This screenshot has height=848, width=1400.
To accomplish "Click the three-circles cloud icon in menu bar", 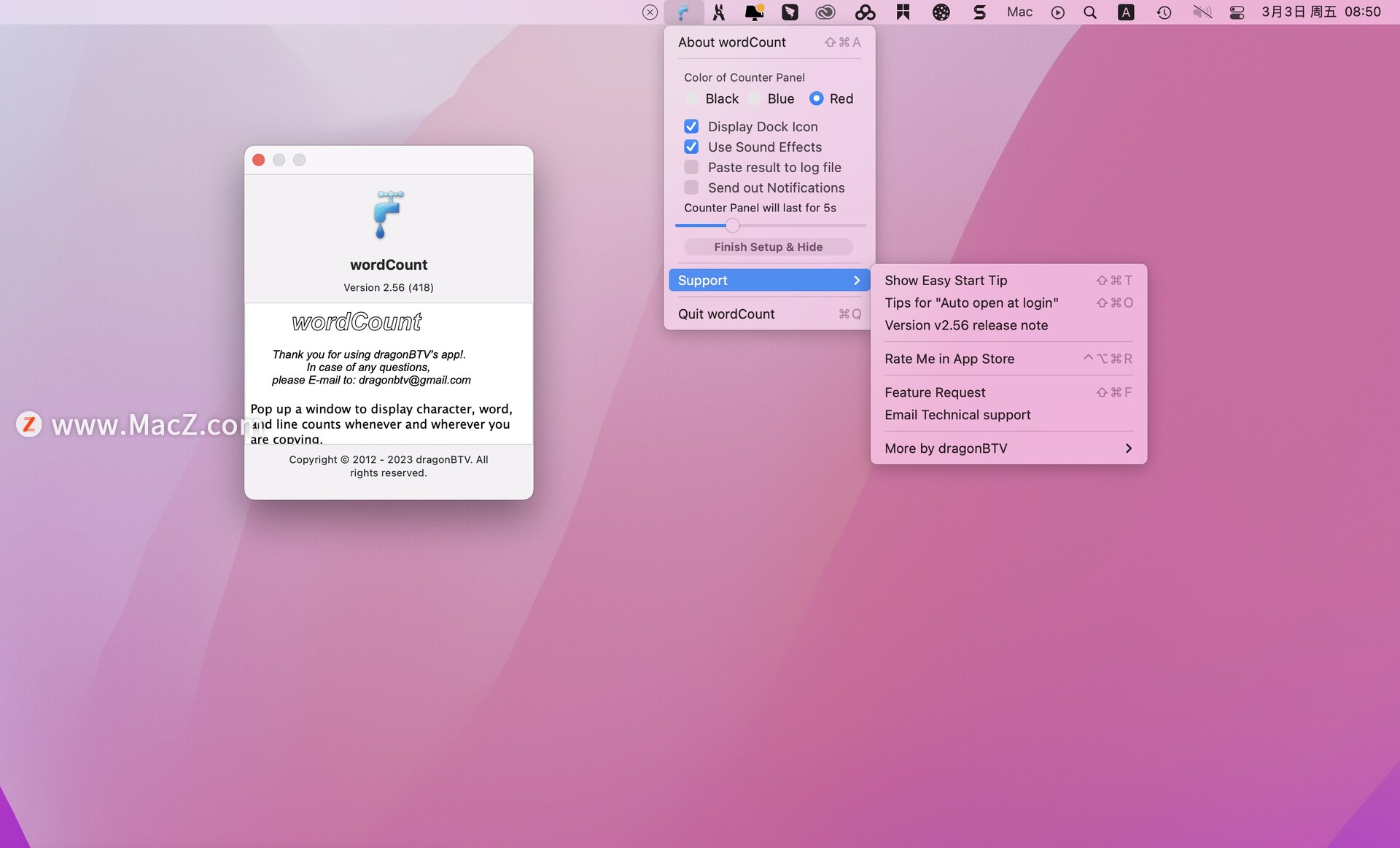I will [x=865, y=12].
